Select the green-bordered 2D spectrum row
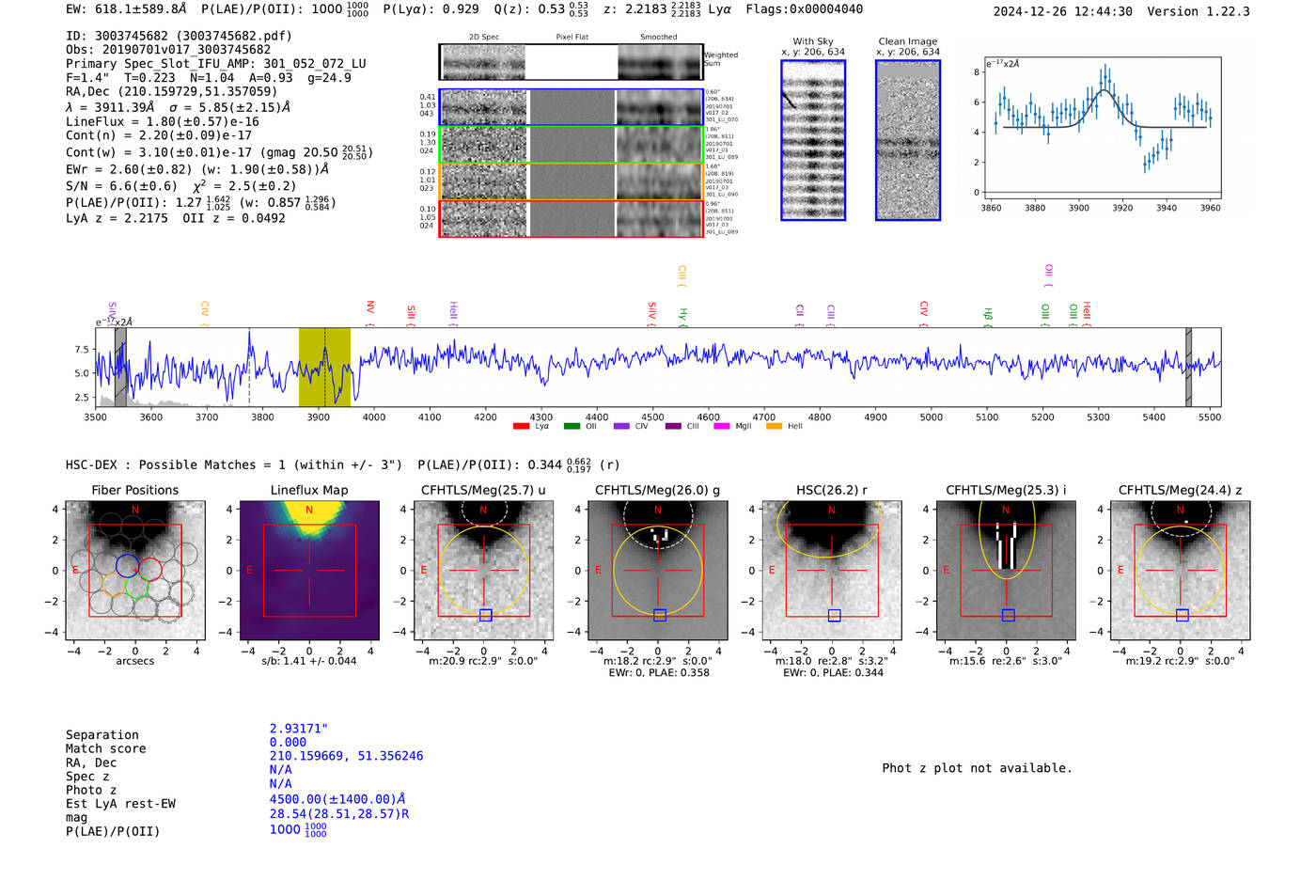The width and height of the screenshot is (1316, 896). (572, 145)
